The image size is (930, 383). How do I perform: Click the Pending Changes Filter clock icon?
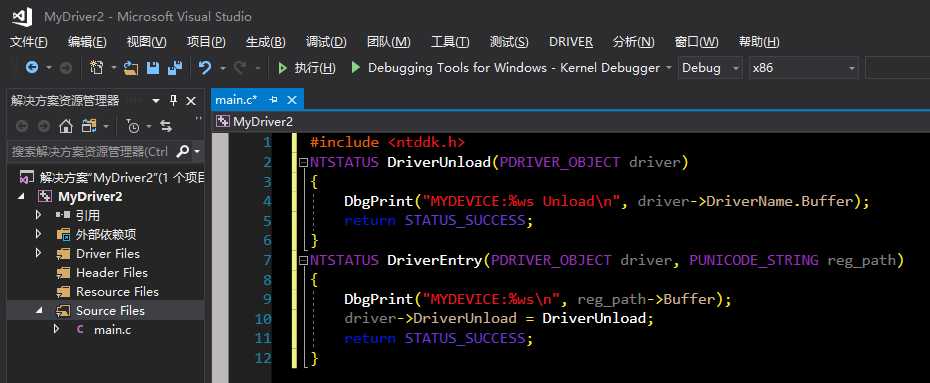point(133,126)
